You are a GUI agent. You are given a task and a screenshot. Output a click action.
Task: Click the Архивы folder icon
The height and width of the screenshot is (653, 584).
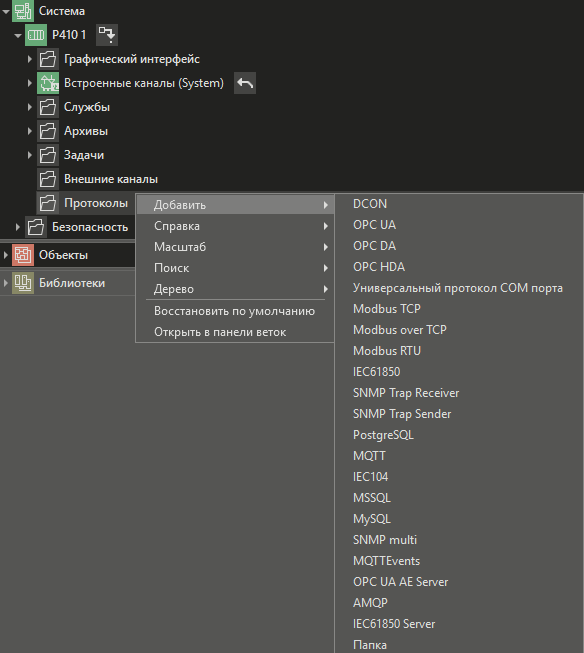pyautogui.click(x=48, y=131)
